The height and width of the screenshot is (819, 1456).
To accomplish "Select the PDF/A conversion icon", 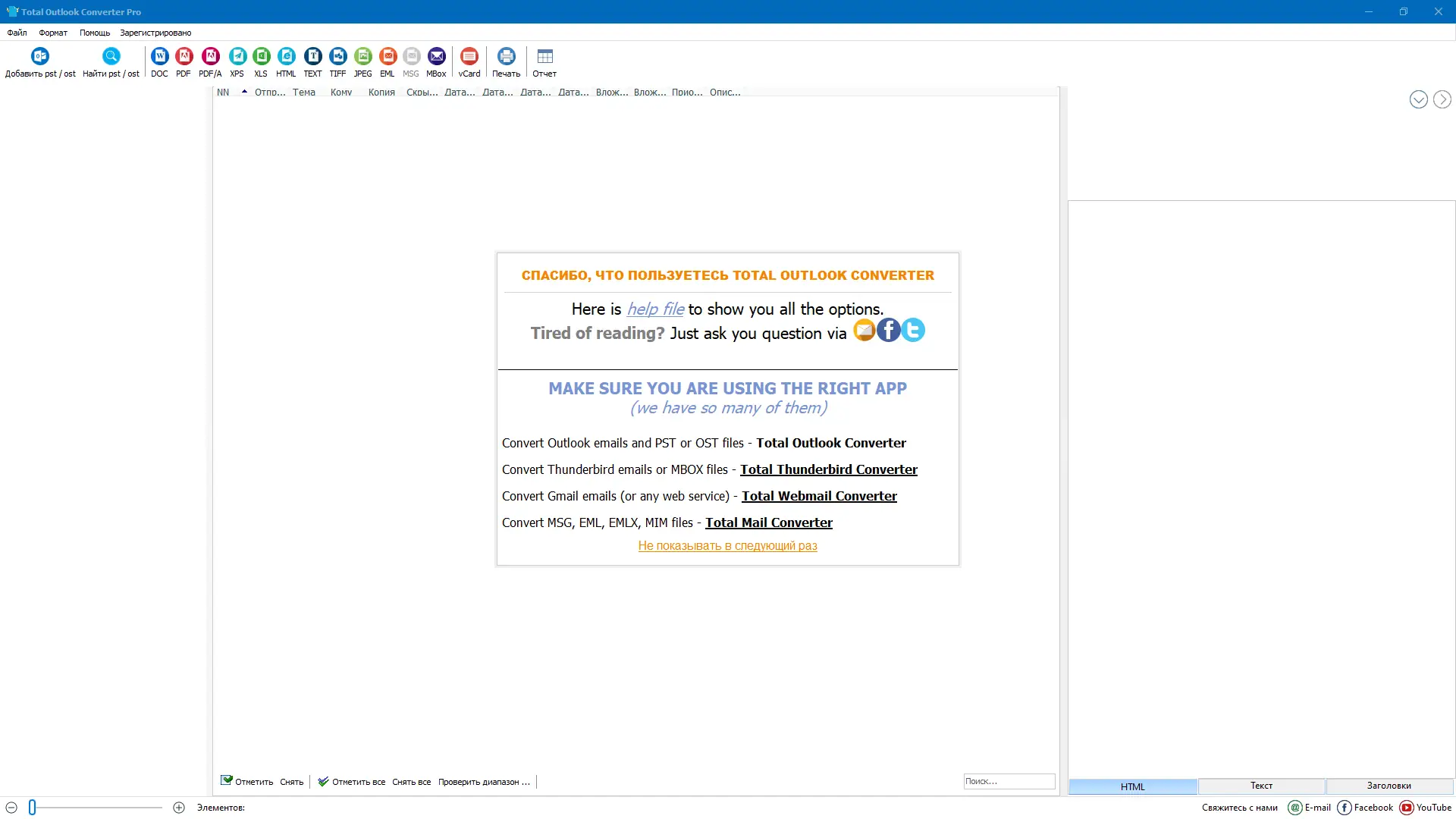I will (210, 57).
